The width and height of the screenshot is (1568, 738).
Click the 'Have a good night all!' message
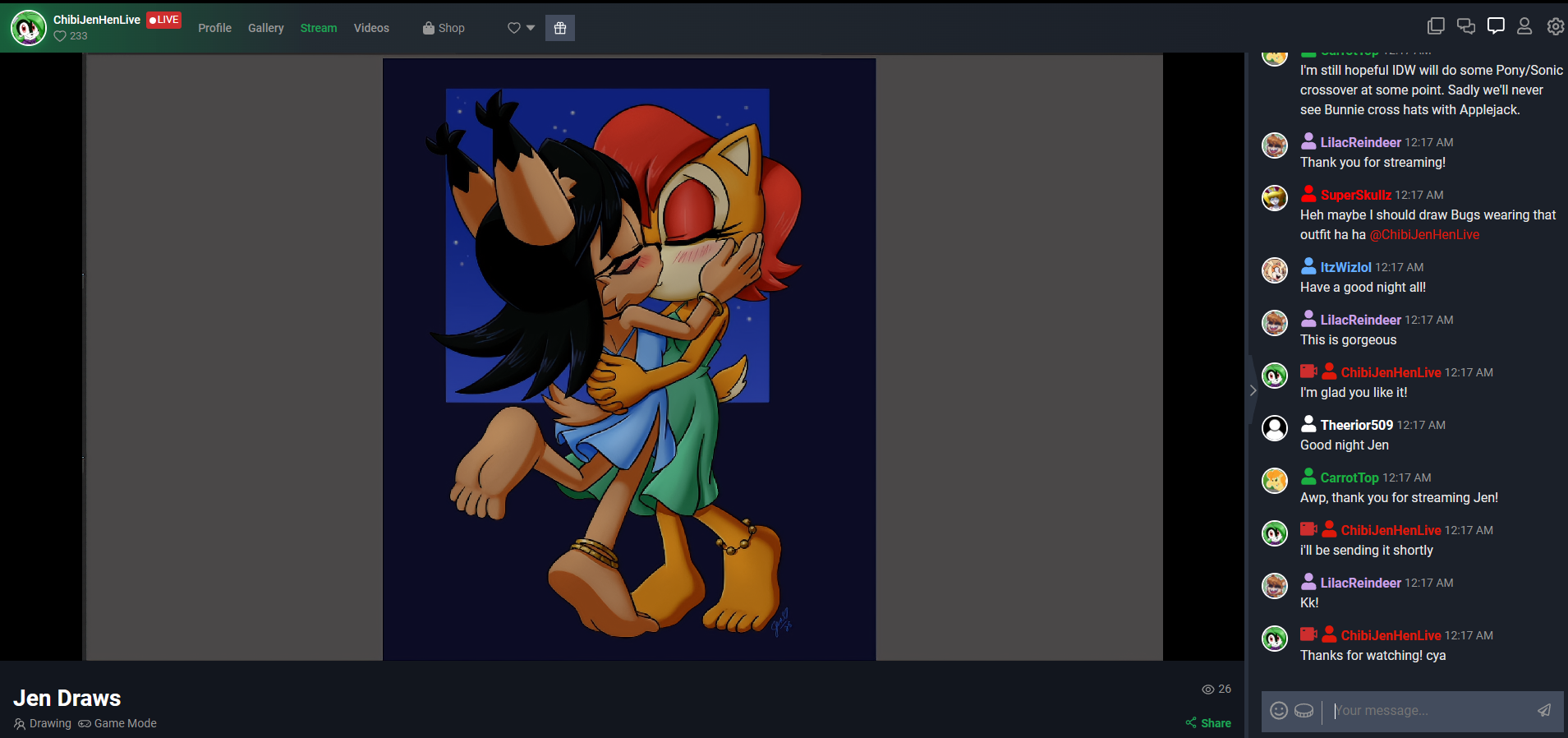click(x=1363, y=287)
